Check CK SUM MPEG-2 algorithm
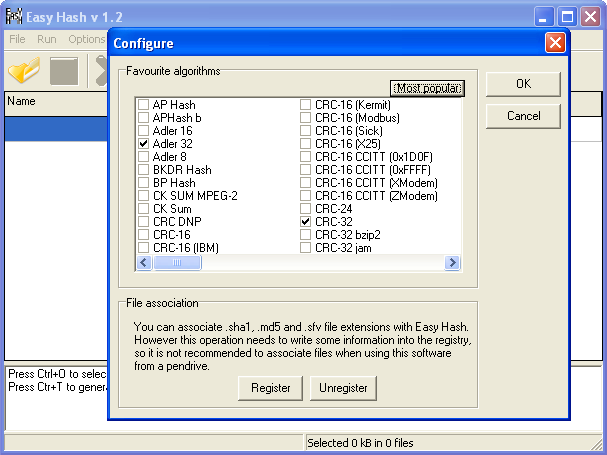 tap(144, 196)
